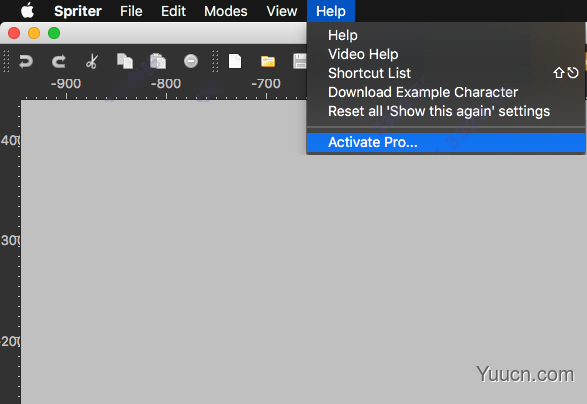
Task: Click the -900 mark on horizontal ruler
Action: pos(66,83)
